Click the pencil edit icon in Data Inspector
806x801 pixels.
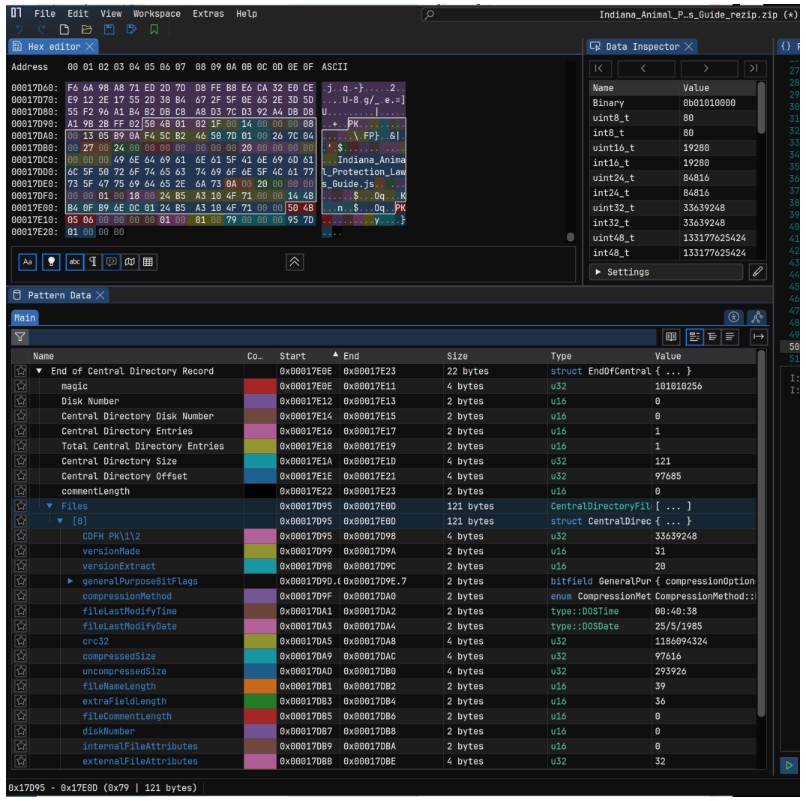tap(757, 272)
